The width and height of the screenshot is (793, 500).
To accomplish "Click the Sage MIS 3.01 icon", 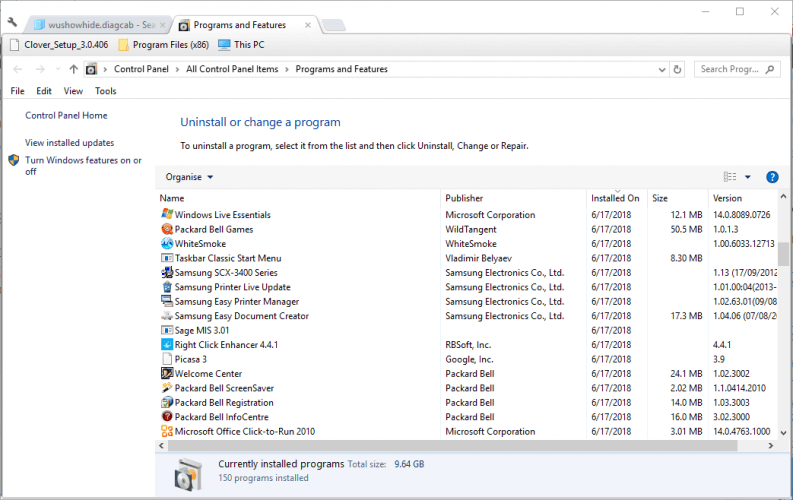I will 167,330.
